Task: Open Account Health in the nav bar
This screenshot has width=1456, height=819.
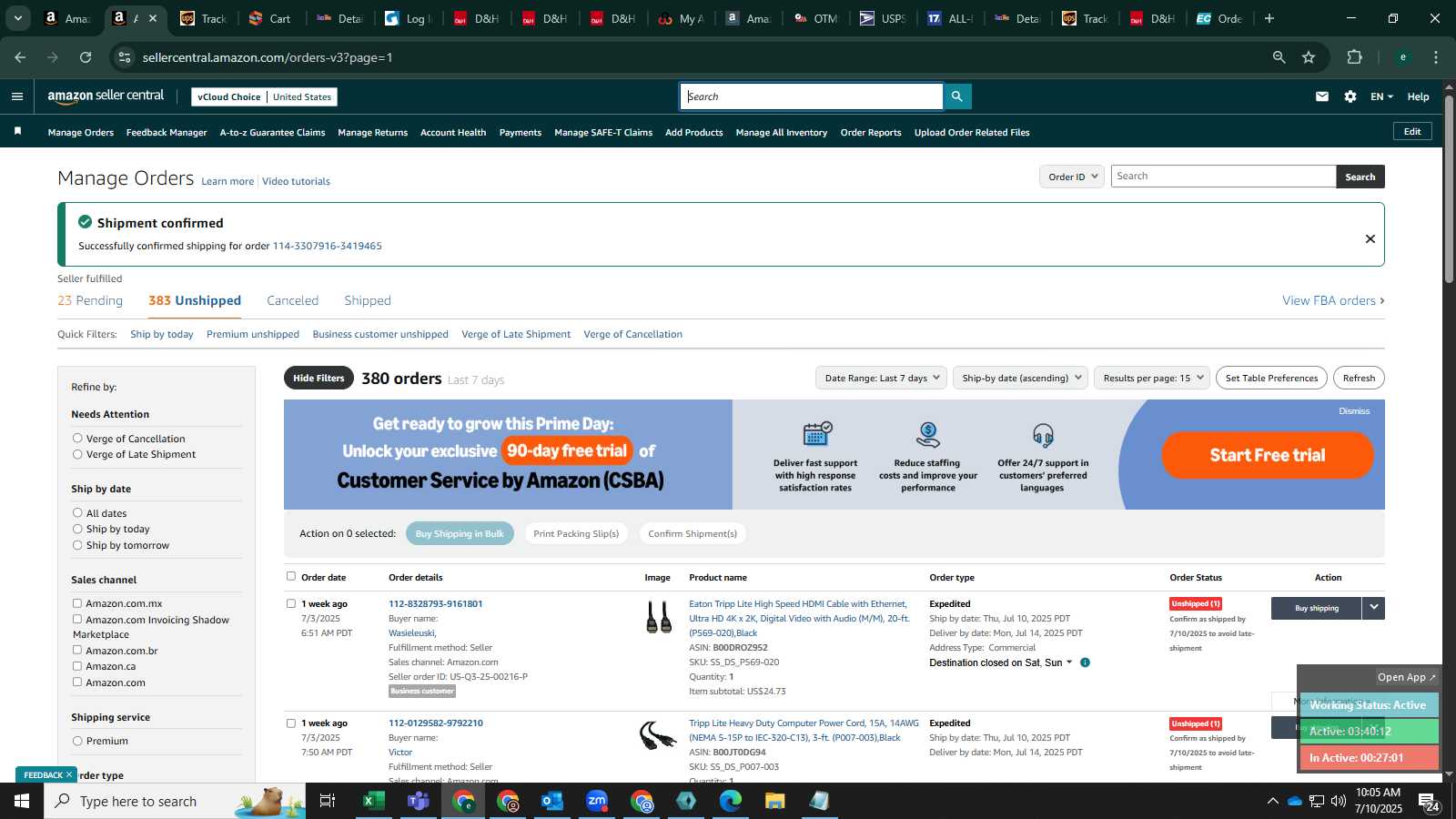Action: [x=453, y=132]
